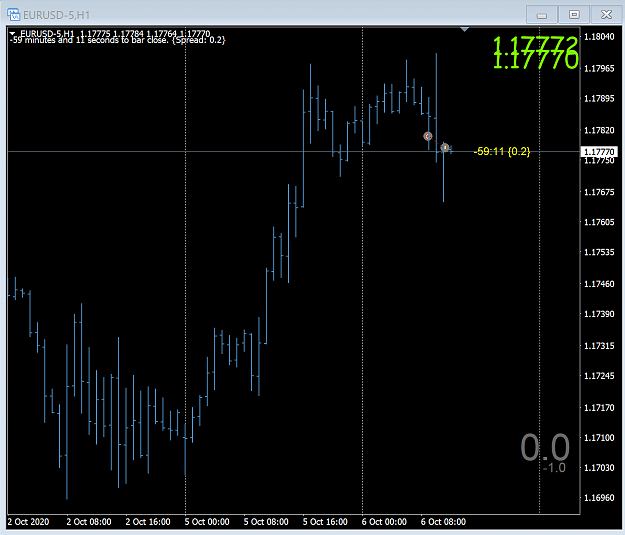Click the EURUSD-5,H1 chart window icon

point(14,15)
